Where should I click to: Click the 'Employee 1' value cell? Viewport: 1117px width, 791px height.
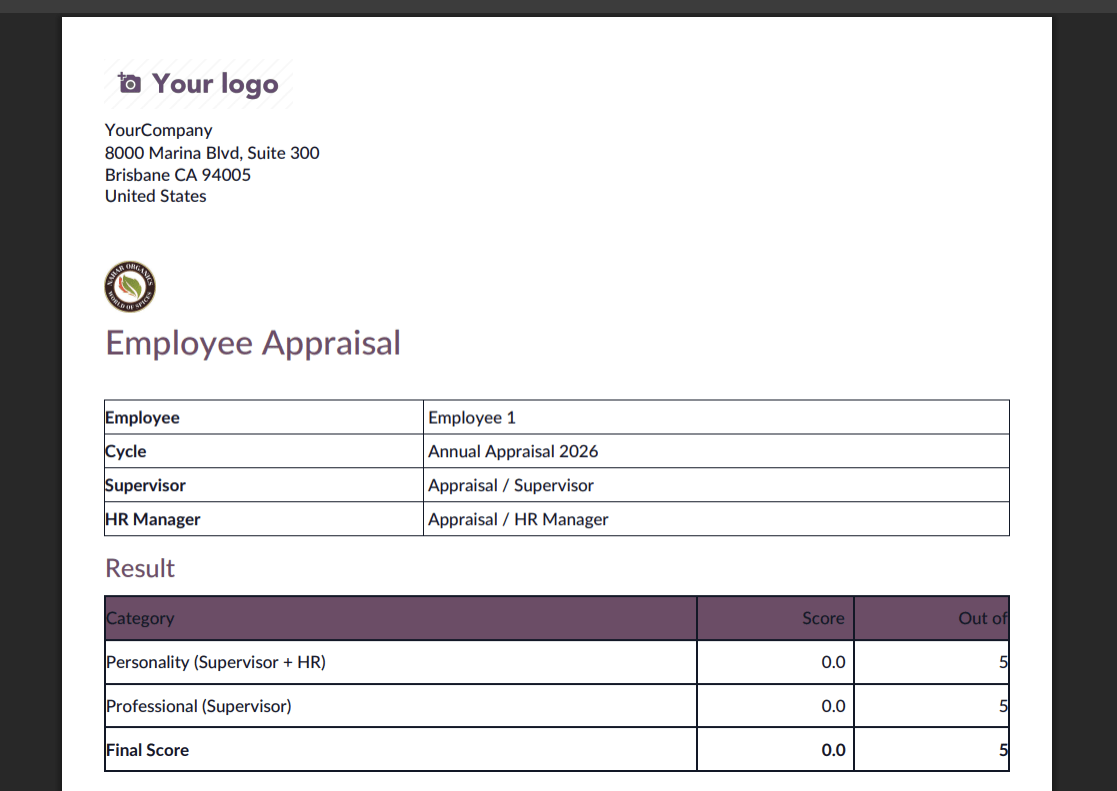click(x=716, y=418)
